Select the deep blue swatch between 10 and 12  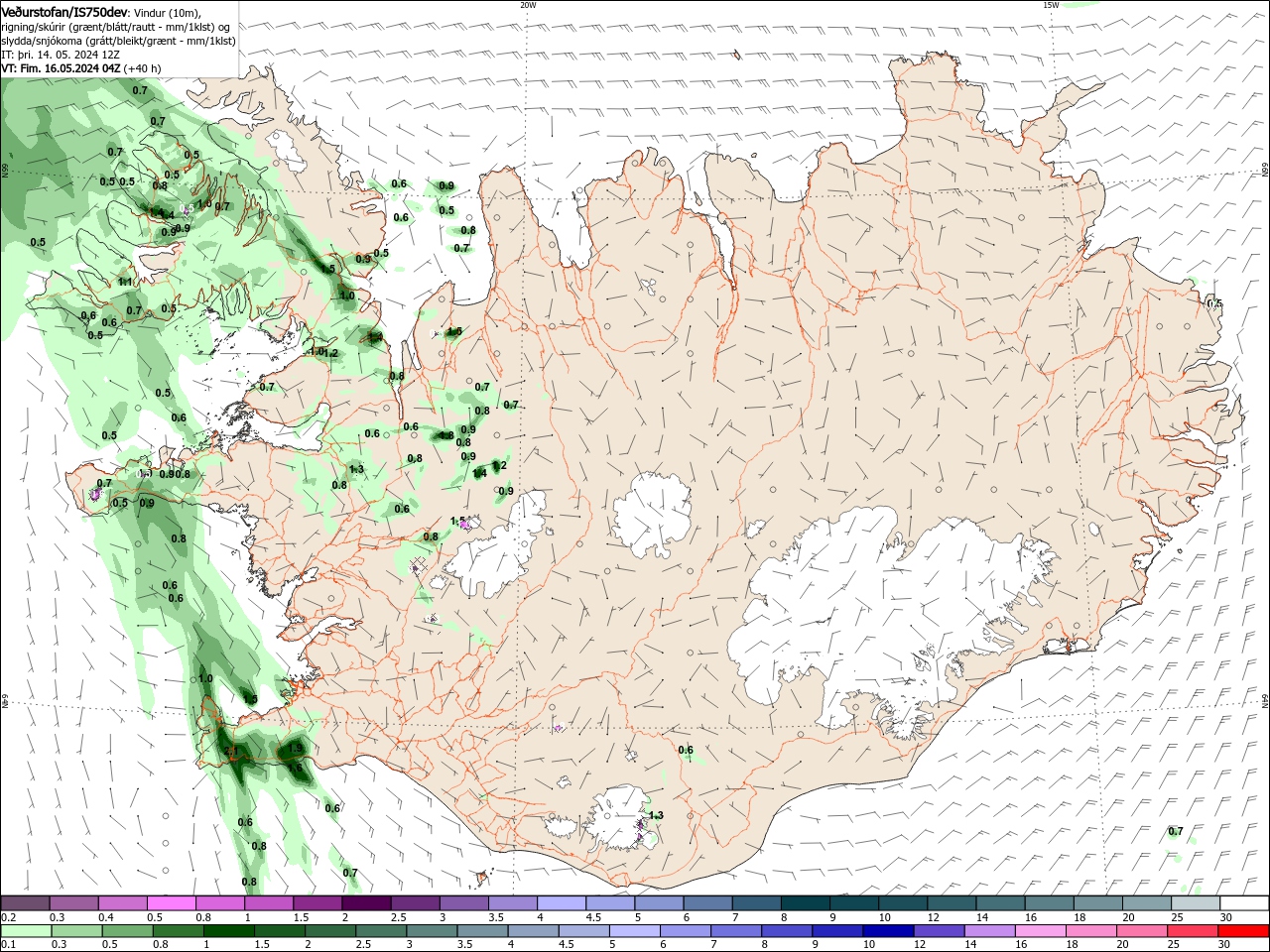click(x=888, y=931)
